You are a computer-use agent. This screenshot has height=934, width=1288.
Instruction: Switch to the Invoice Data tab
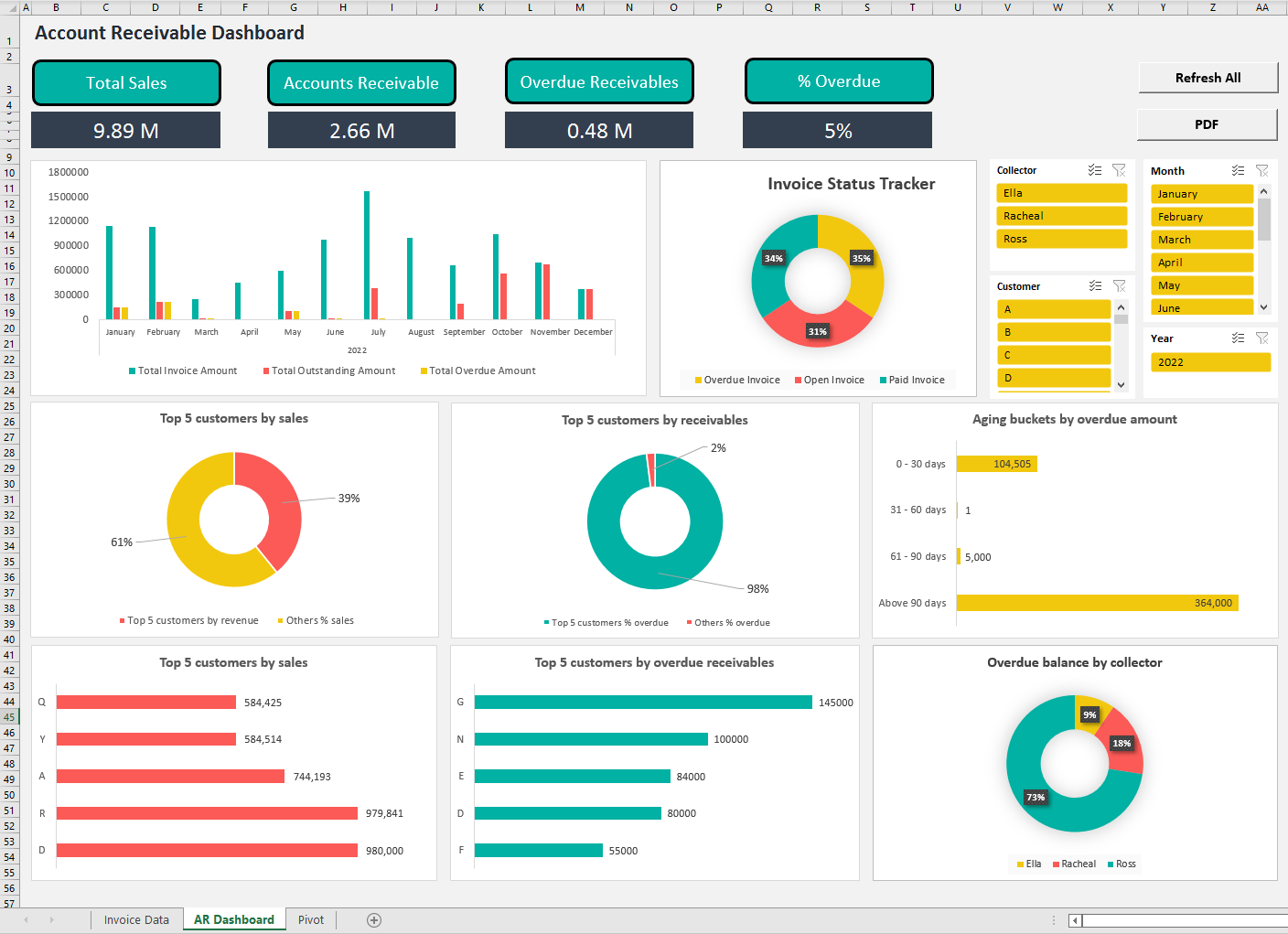click(x=135, y=919)
